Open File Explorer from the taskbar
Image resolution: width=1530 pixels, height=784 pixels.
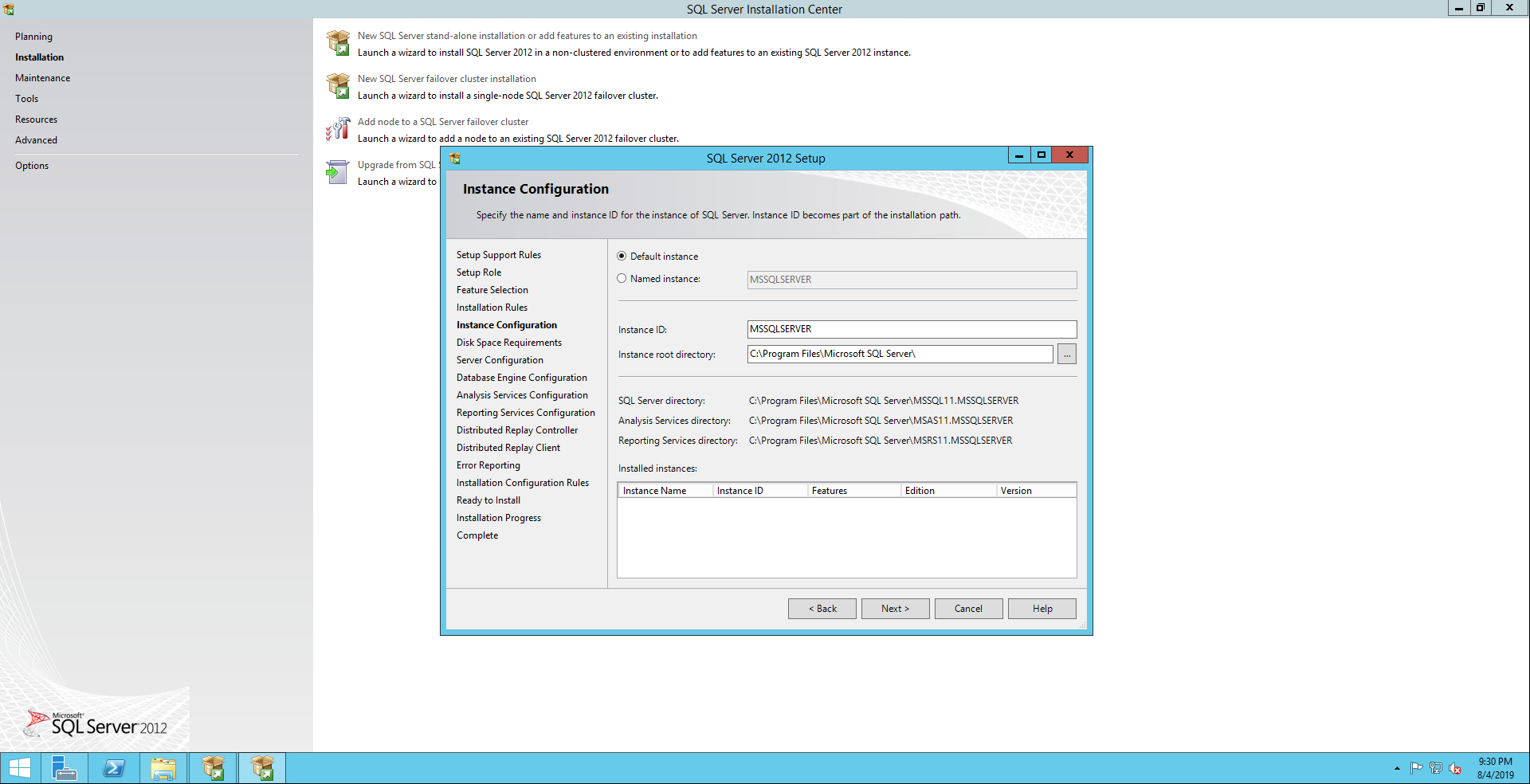click(163, 768)
